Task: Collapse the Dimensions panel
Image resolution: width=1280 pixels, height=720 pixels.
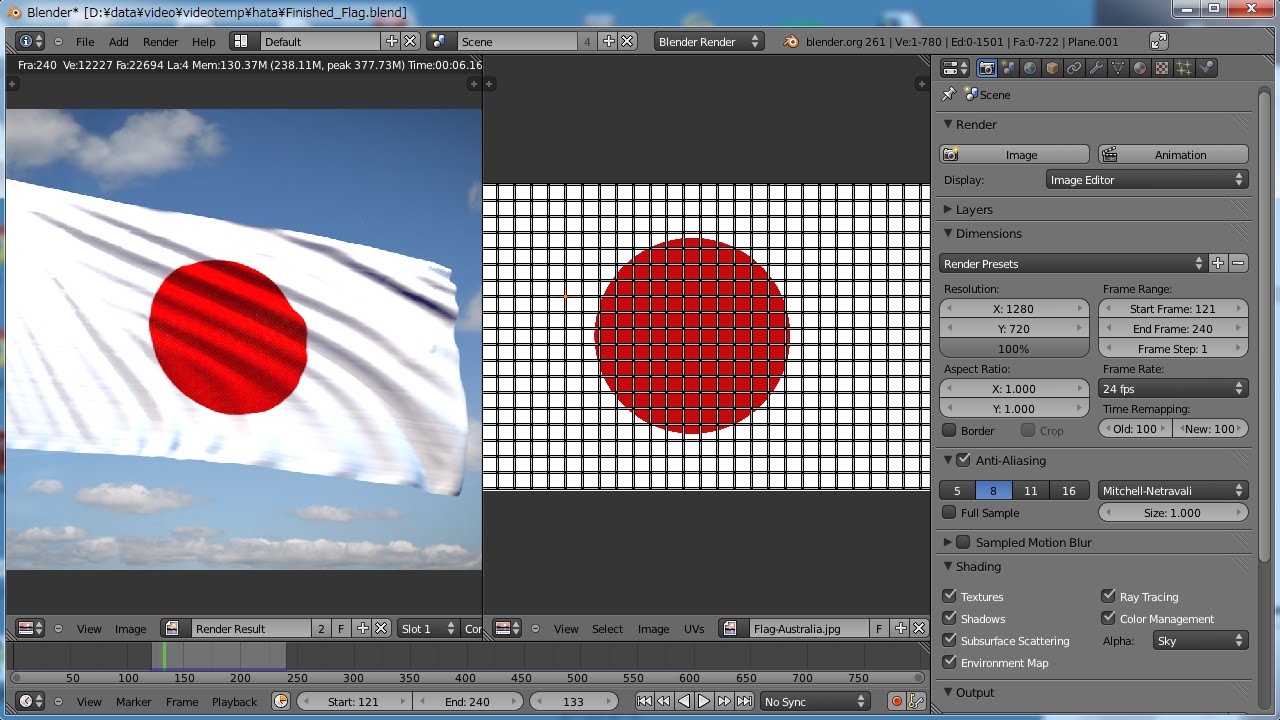Action: pos(988,233)
